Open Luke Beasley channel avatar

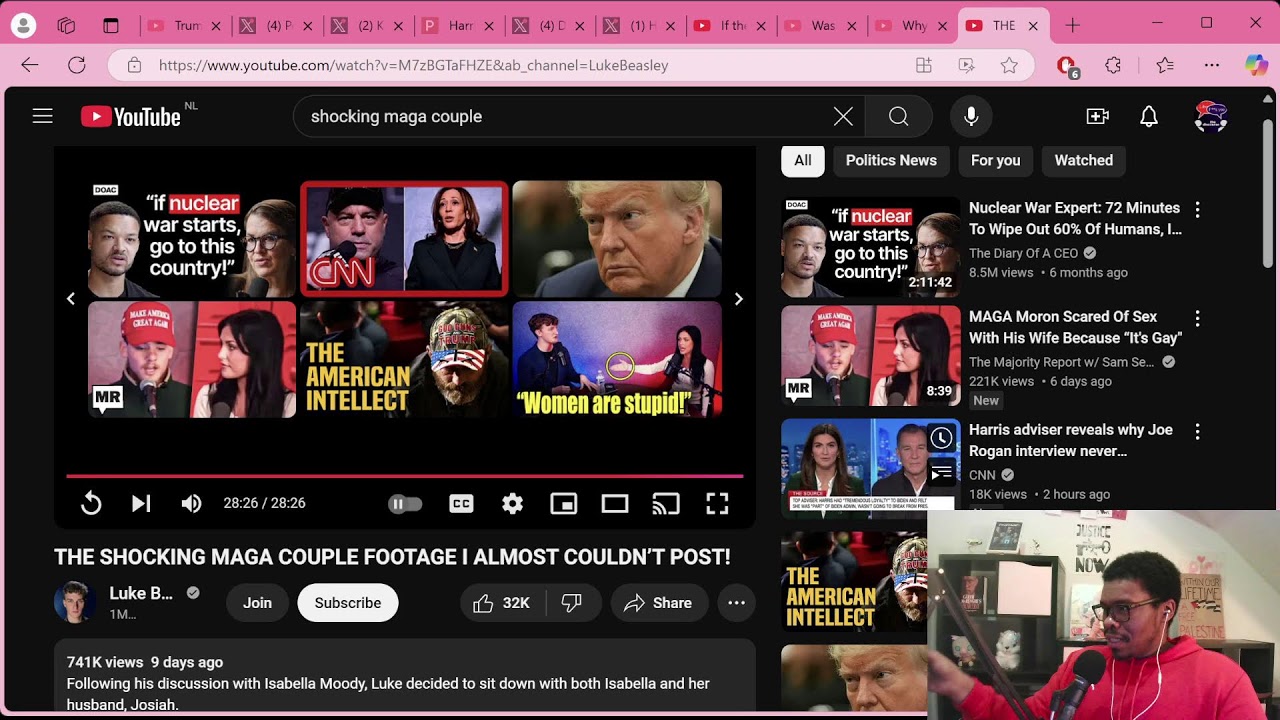click(x=75, y=602)
